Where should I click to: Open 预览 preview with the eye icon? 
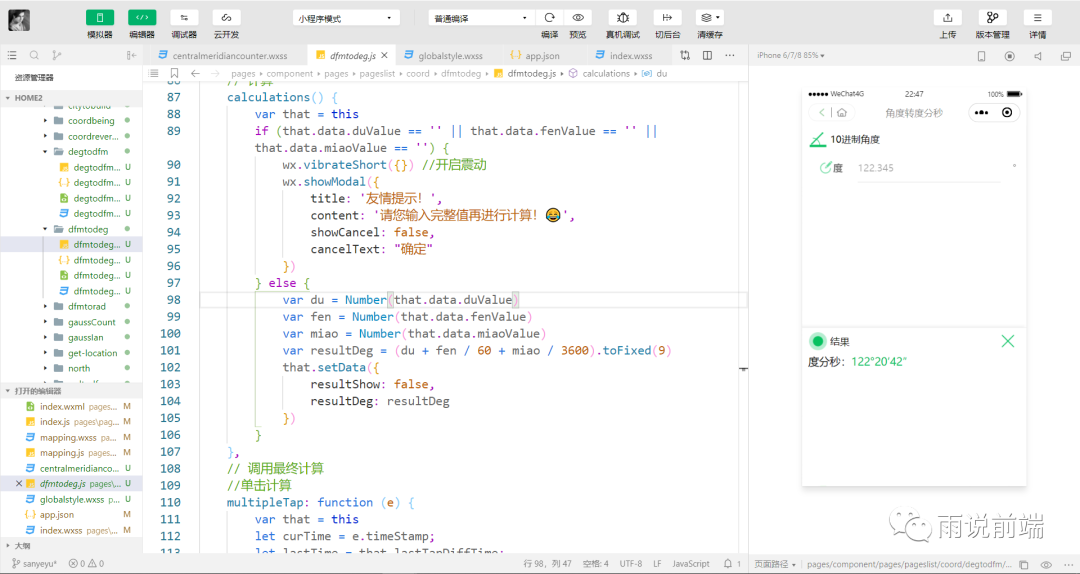[x=578, y=18]
